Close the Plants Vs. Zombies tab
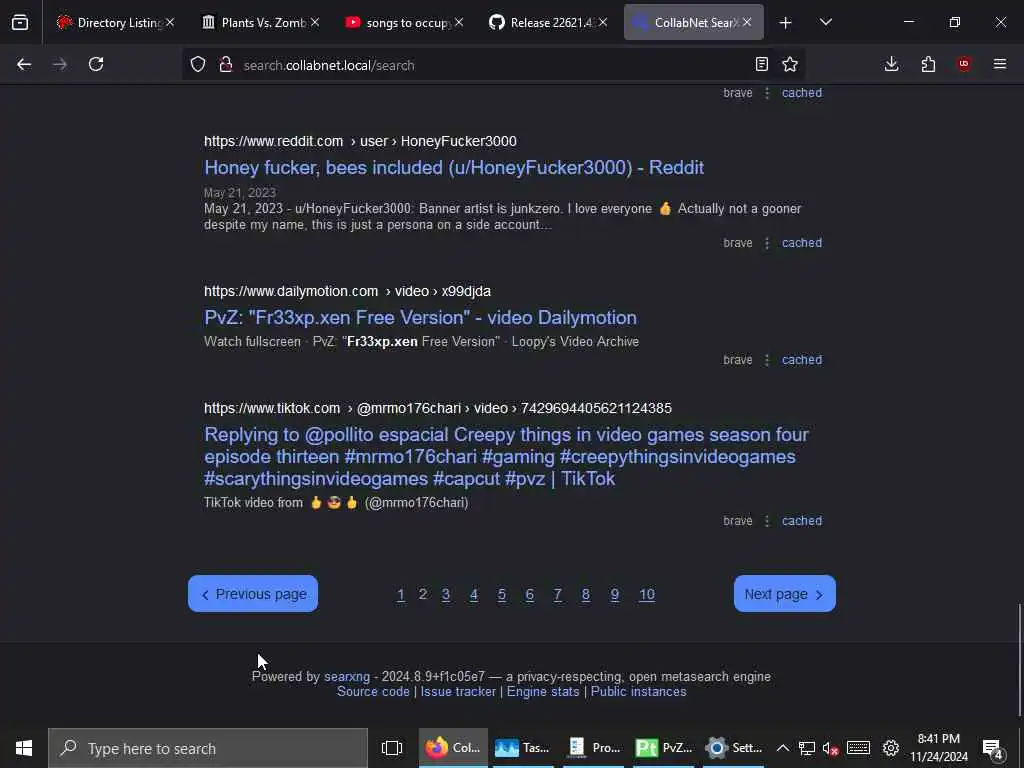Screen dimensions: 1024x768 [x=315, y=23]
